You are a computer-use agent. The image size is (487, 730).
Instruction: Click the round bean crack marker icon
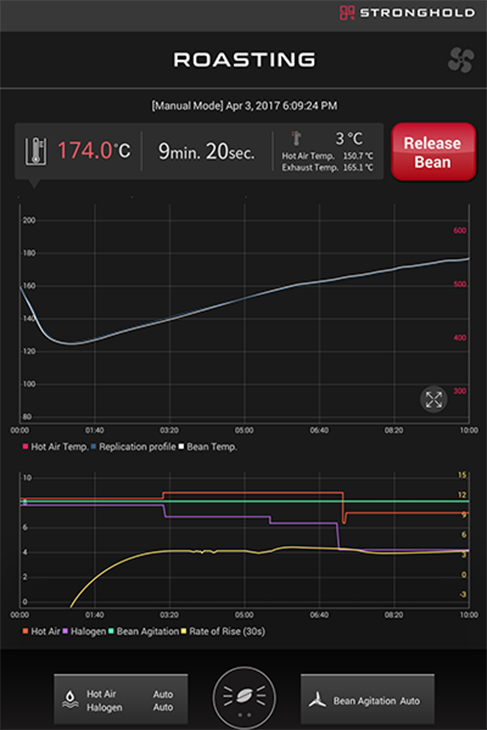[x=244, y=698]
